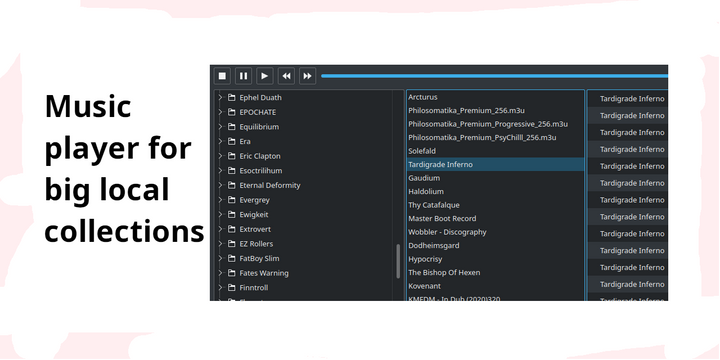Select the Wobbler - Discography playlist
This screenshot has width=720, height=360.
(x=495, y=232)
